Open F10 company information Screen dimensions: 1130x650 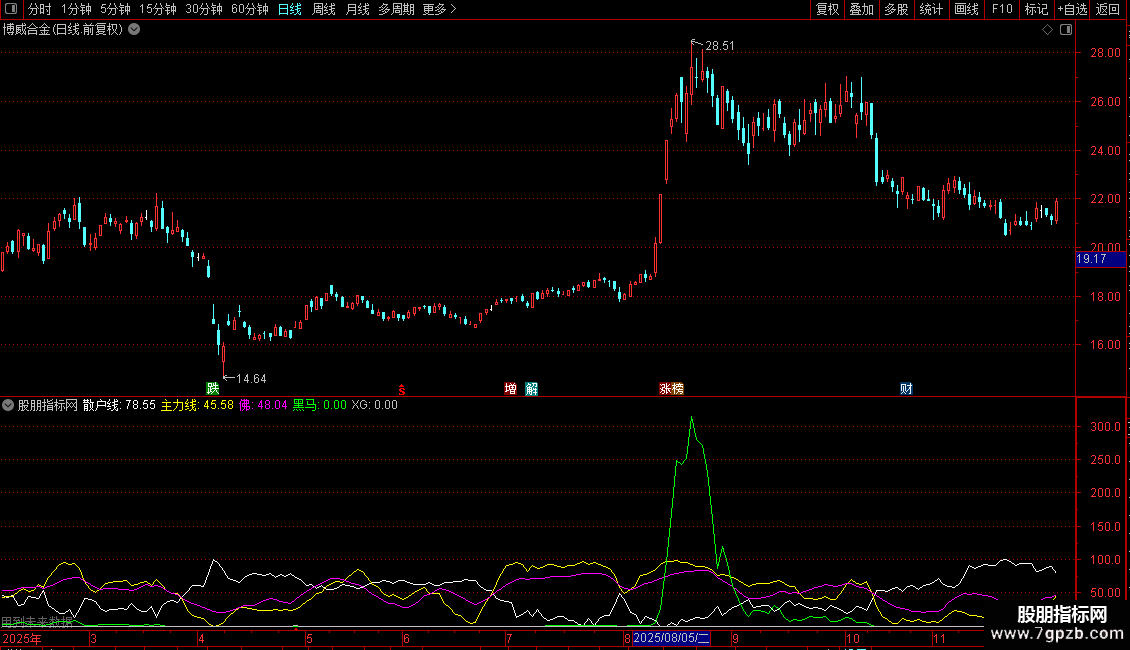[x=1002, y=9]
